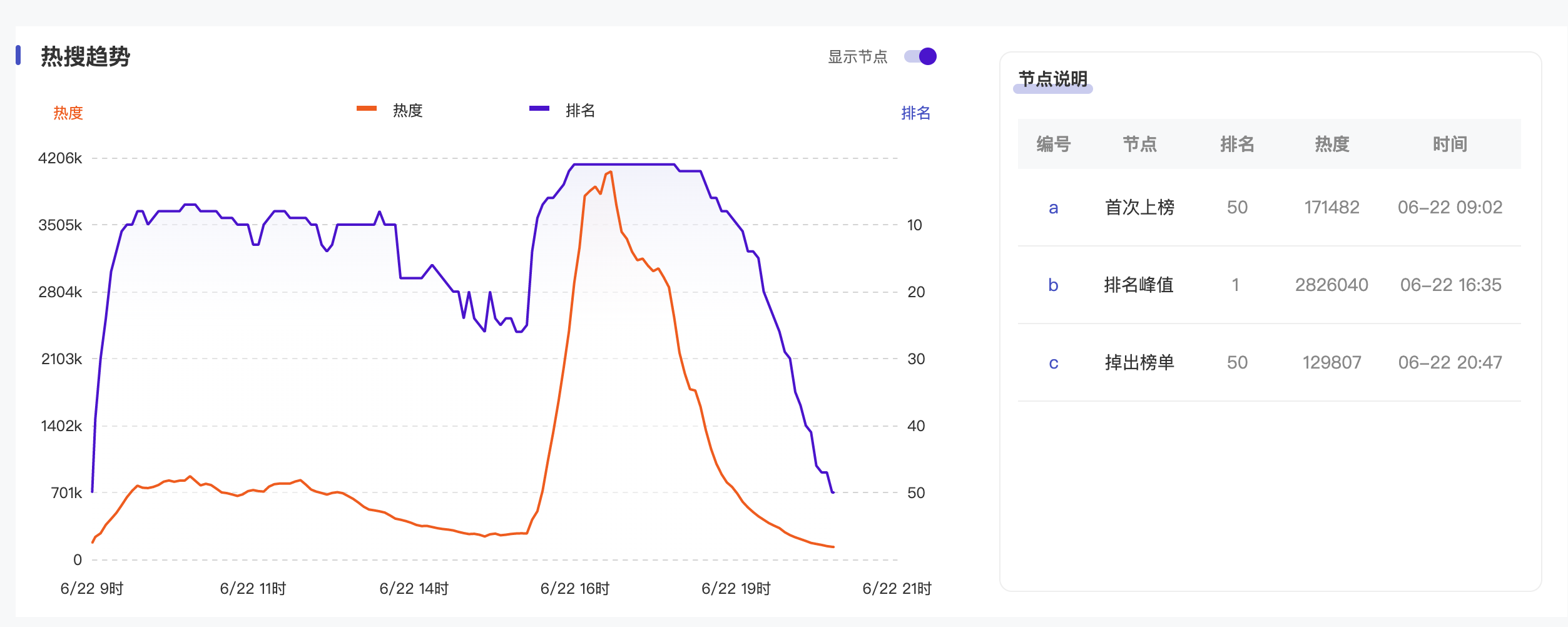This screenshot has height=627, width=1568.
Task: Select the 首次上榜 node cell
Action: (x=1139, y=207)
